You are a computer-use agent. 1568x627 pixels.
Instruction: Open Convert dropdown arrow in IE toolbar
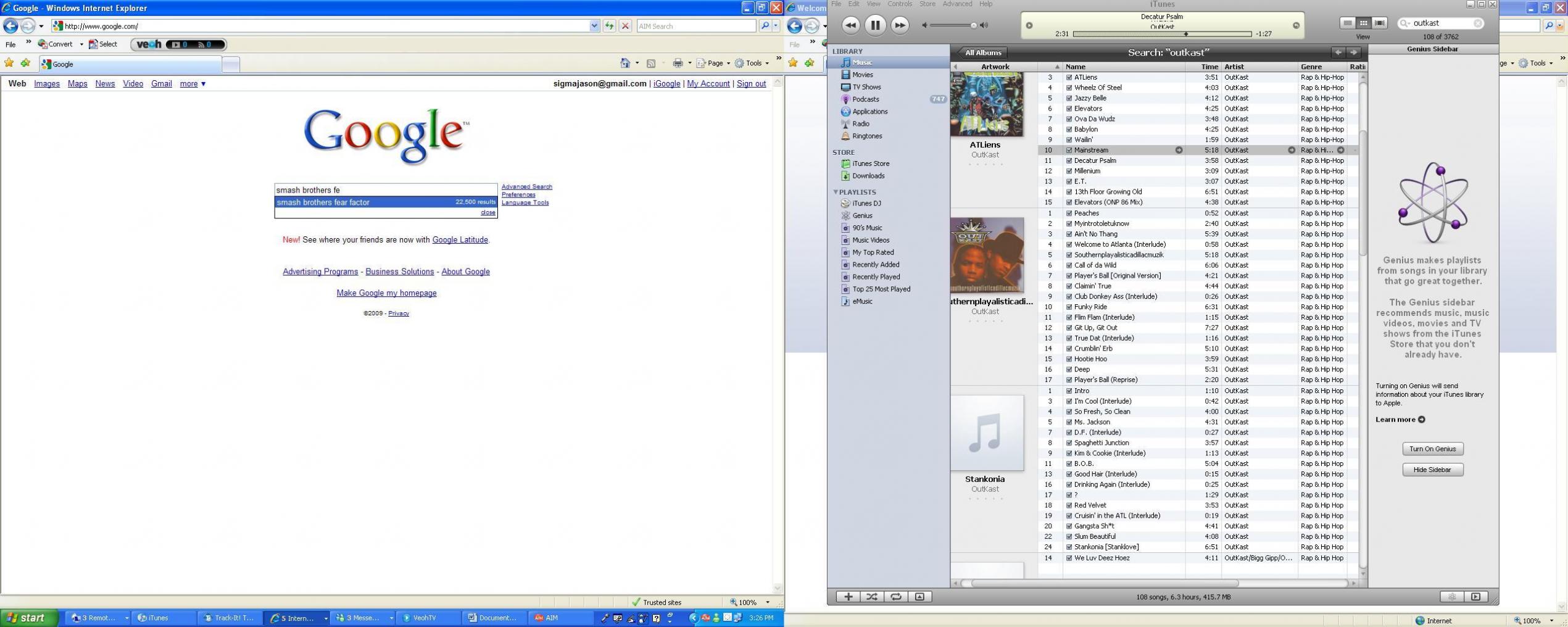point(81,44)
